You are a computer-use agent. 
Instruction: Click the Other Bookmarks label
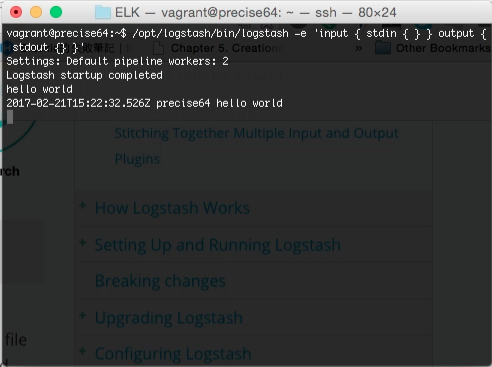pyautogui.click(x=443, y=48)
